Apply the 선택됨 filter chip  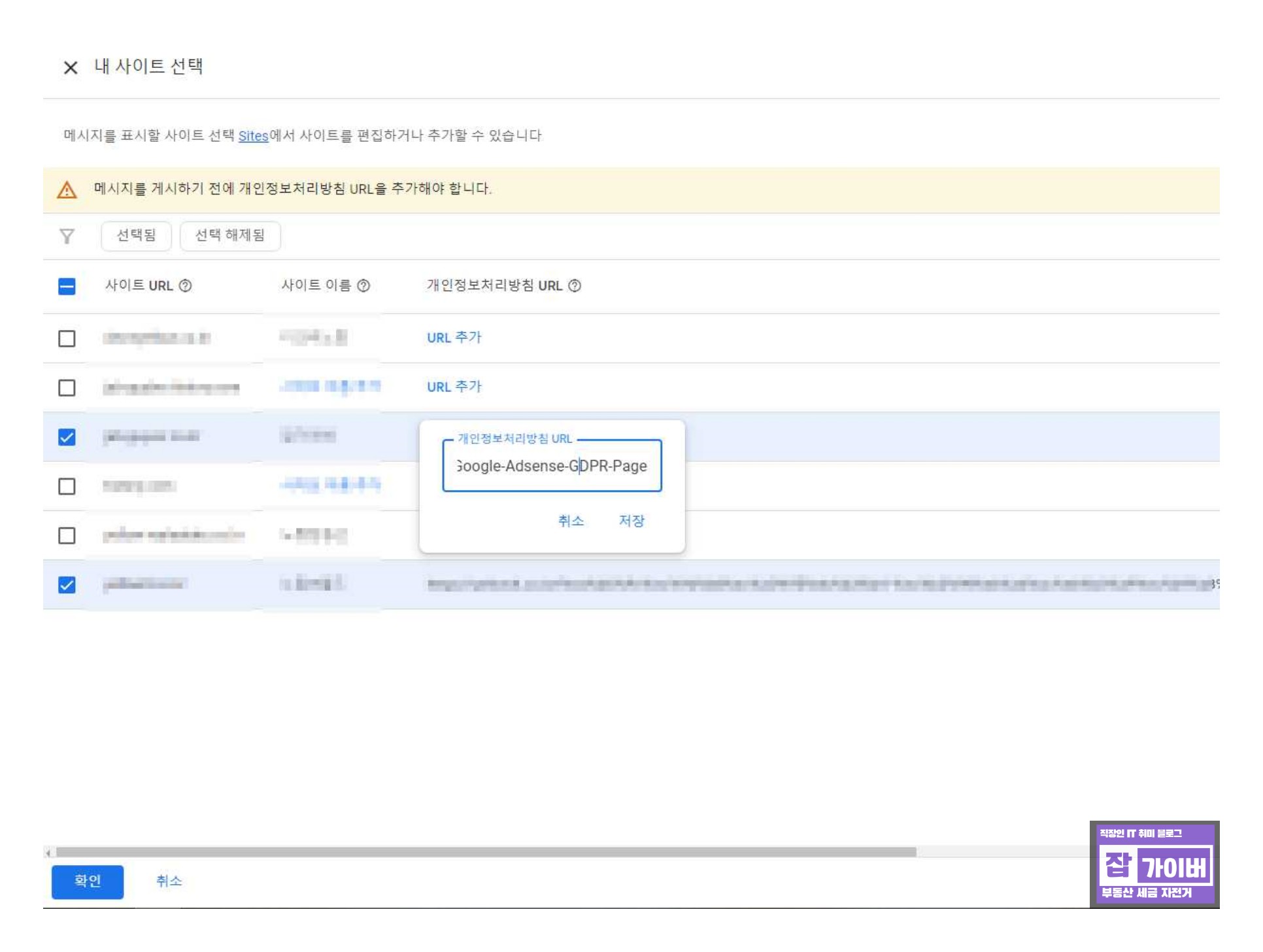coord(136,235)
